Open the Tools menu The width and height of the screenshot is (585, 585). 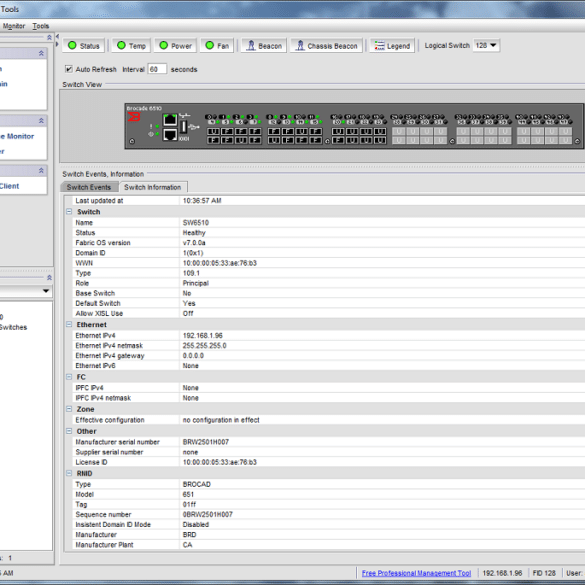pos(41,26)
